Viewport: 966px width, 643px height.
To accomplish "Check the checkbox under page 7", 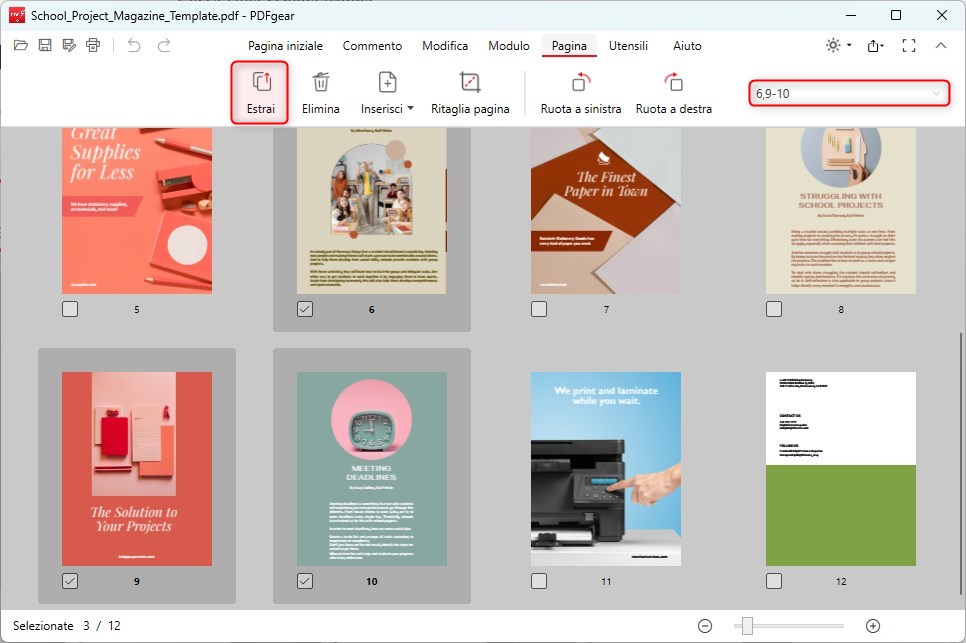I will click(539, 309).
